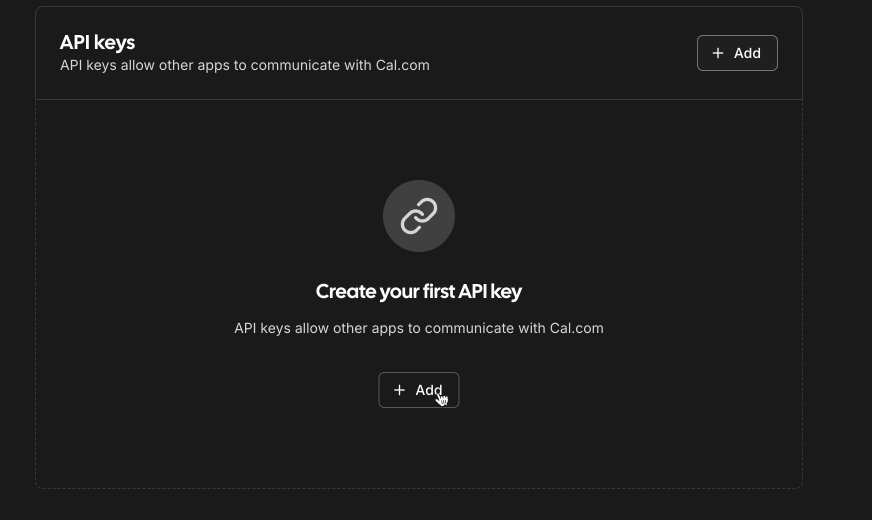The height and width of the screenshot is (520, 872).
Task: Click the 'API keys' heading text
Action: 97,42
